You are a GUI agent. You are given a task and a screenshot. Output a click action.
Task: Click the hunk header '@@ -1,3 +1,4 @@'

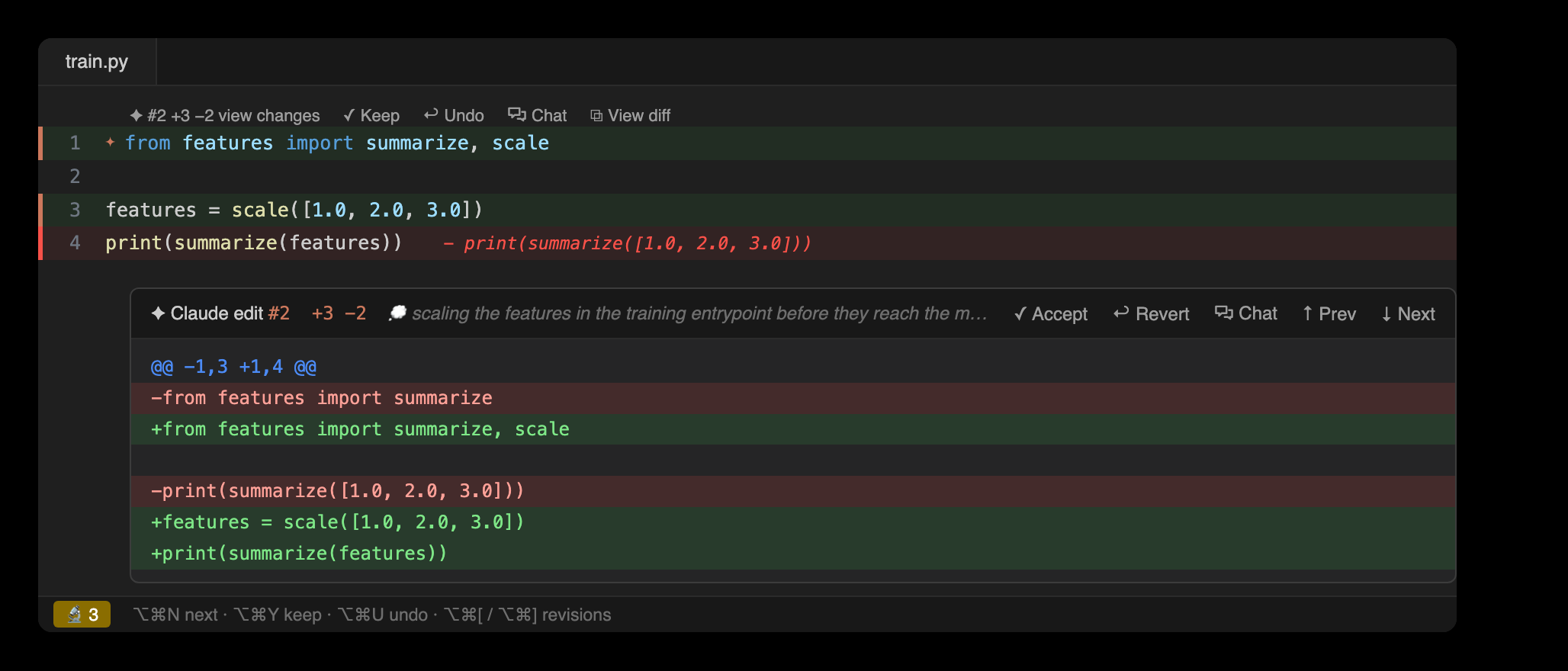[x=233, y=367]
